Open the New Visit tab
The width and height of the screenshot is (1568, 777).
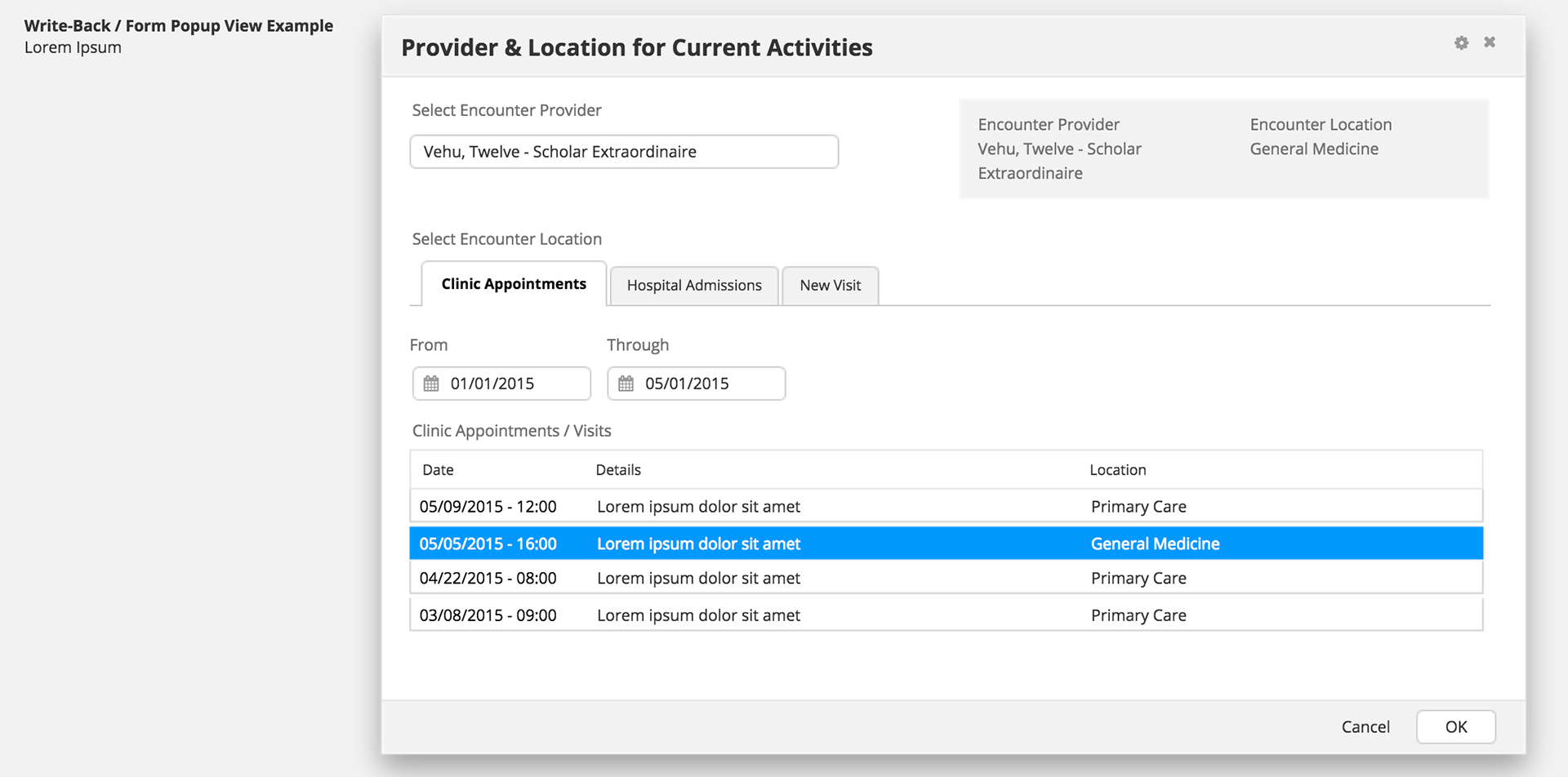(x=830, y=286)
